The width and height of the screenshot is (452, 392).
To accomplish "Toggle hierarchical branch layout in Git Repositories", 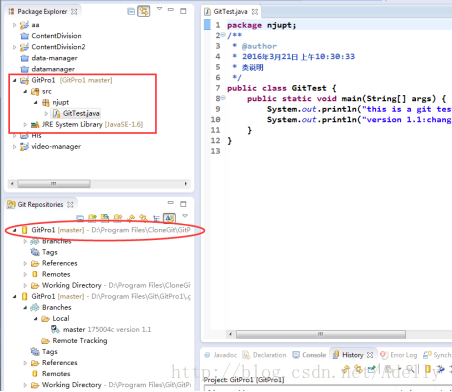I will 156,218.
